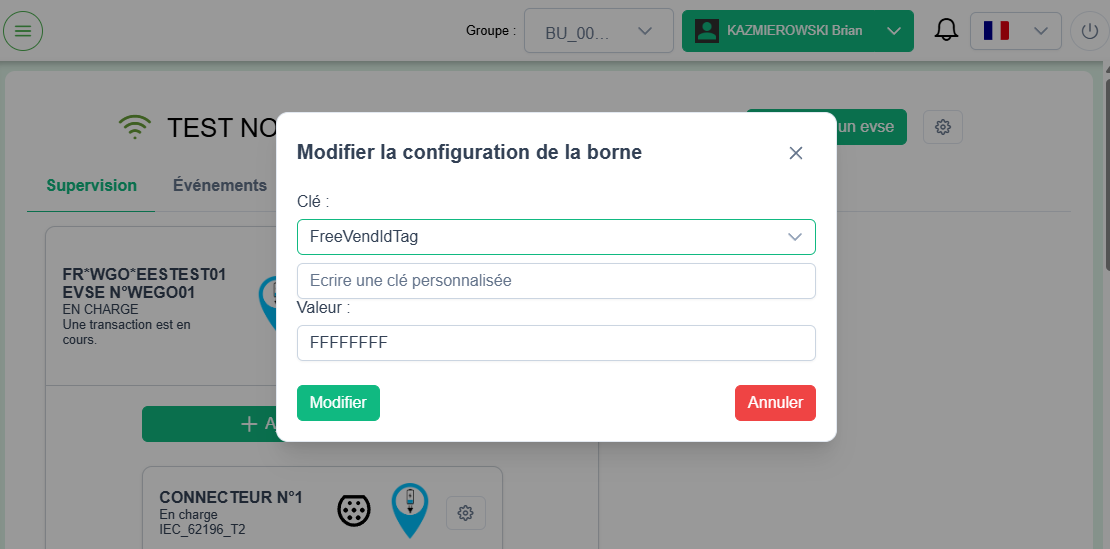Switch to the Supervision tab
1110x549 pixels.
click(x=91, y=185)
